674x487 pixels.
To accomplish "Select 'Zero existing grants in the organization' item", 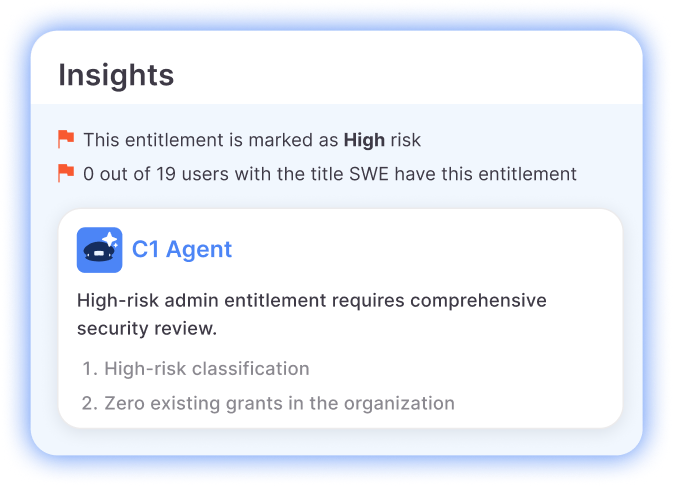I will pyautogui.click(x=279, y=404).
